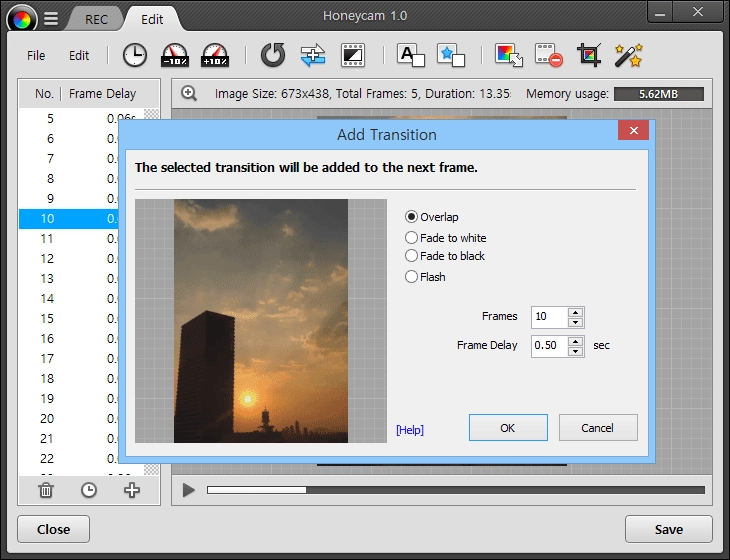Click the magic wand effects icon
The height and width of the screenshot is (560, 730).
[629, 55]
